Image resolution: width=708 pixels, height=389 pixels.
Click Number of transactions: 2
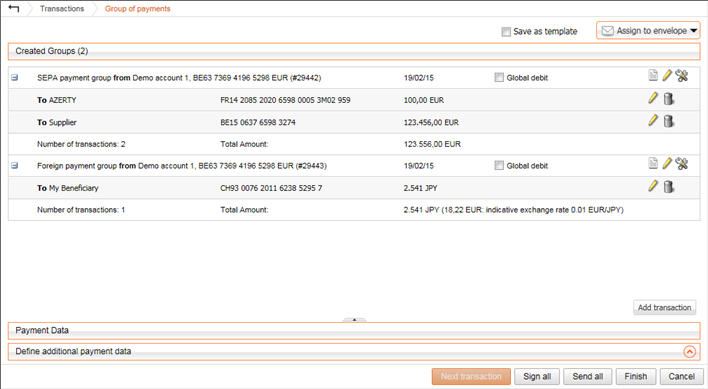81,144
